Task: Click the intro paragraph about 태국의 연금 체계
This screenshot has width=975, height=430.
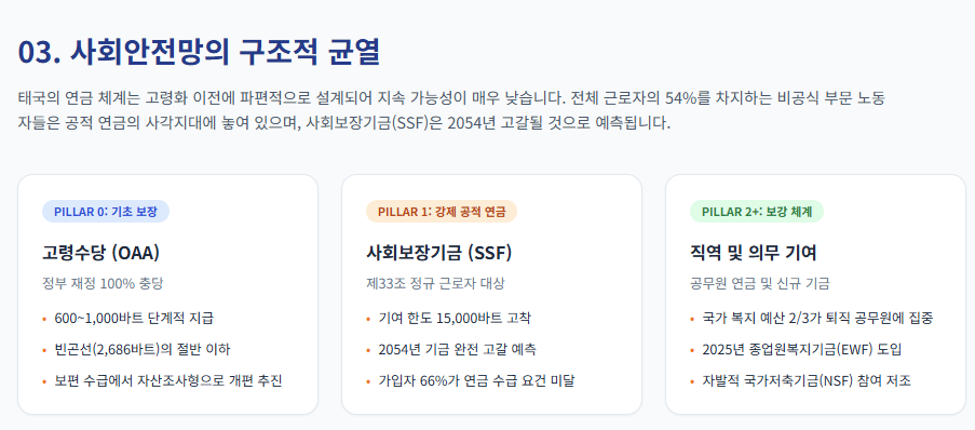Action: (451, 111)
